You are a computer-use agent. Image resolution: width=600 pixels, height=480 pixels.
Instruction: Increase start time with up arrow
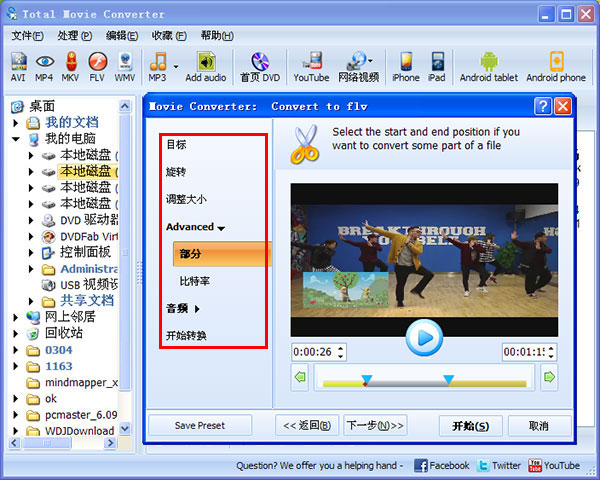(341, 348)
